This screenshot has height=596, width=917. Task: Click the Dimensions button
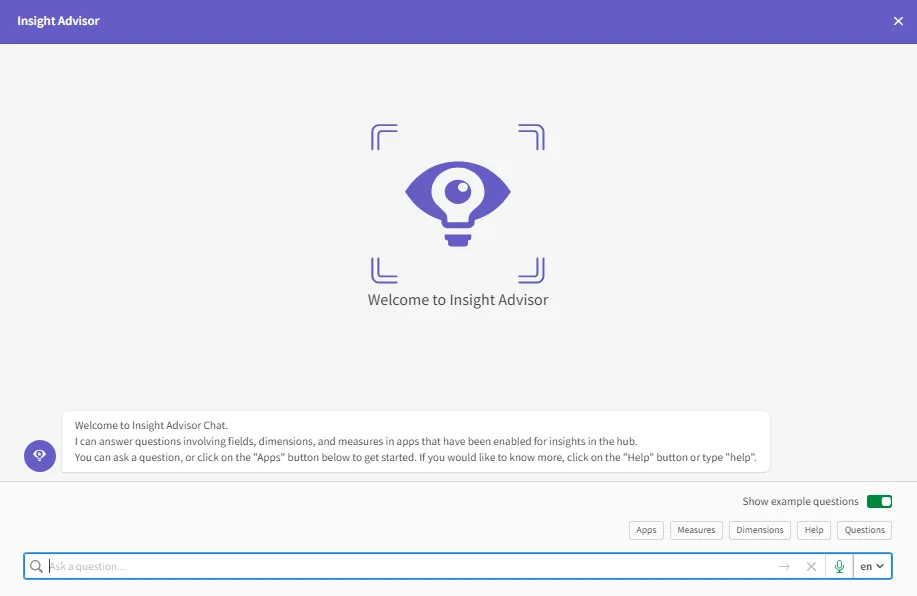[x=760, y=530]
